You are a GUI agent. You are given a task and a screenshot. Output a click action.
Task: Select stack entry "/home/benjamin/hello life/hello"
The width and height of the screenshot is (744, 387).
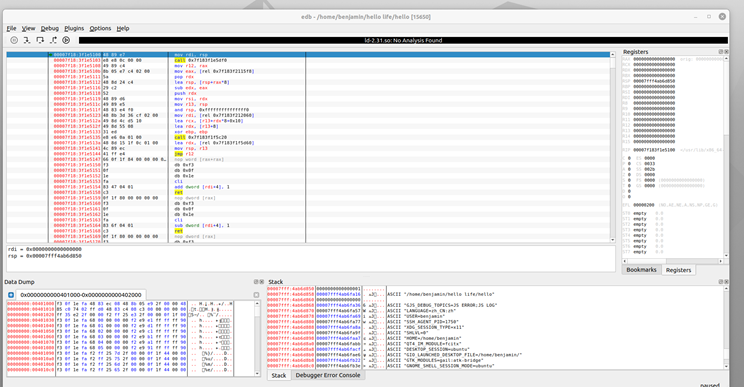tap(495, 295)
